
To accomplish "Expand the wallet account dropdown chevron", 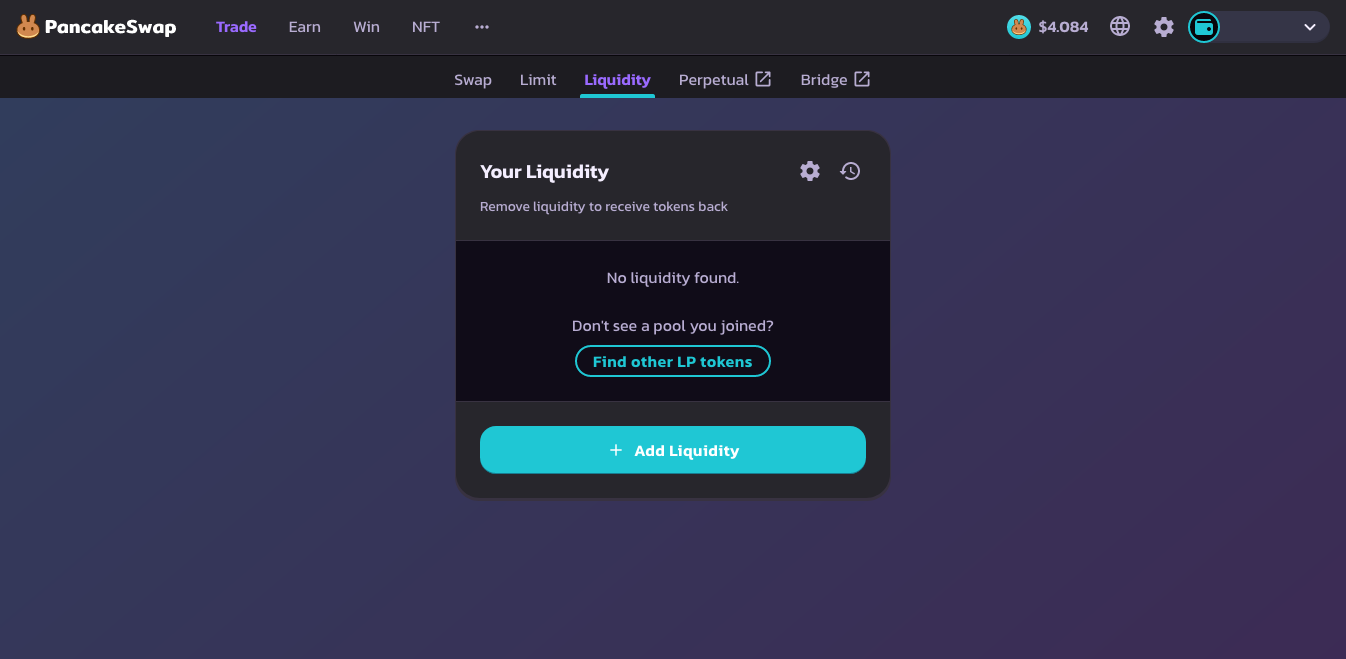I will pyautogui.click(x=1310, y=27).
